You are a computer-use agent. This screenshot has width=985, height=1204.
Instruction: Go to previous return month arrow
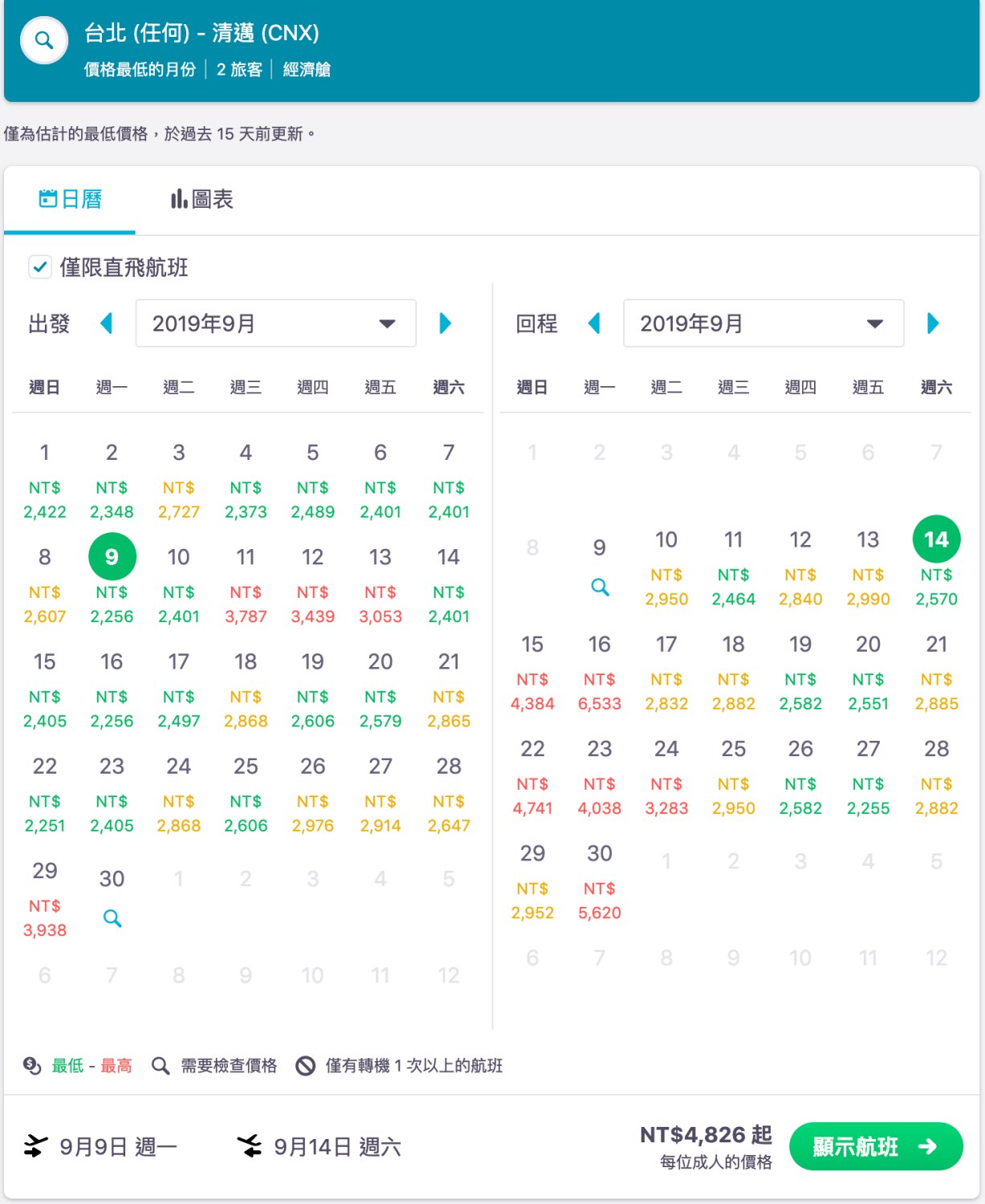click(594, 323)
